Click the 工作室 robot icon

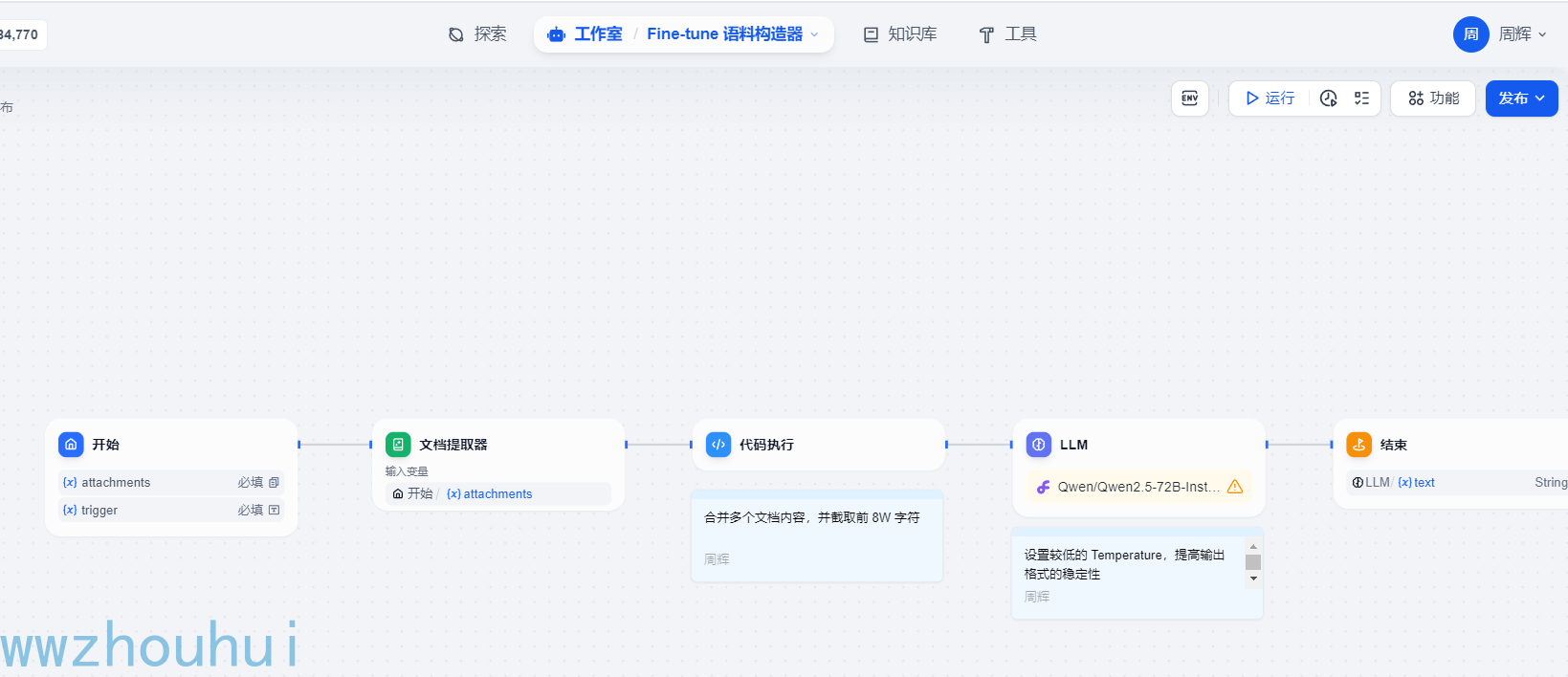[556, 34]
